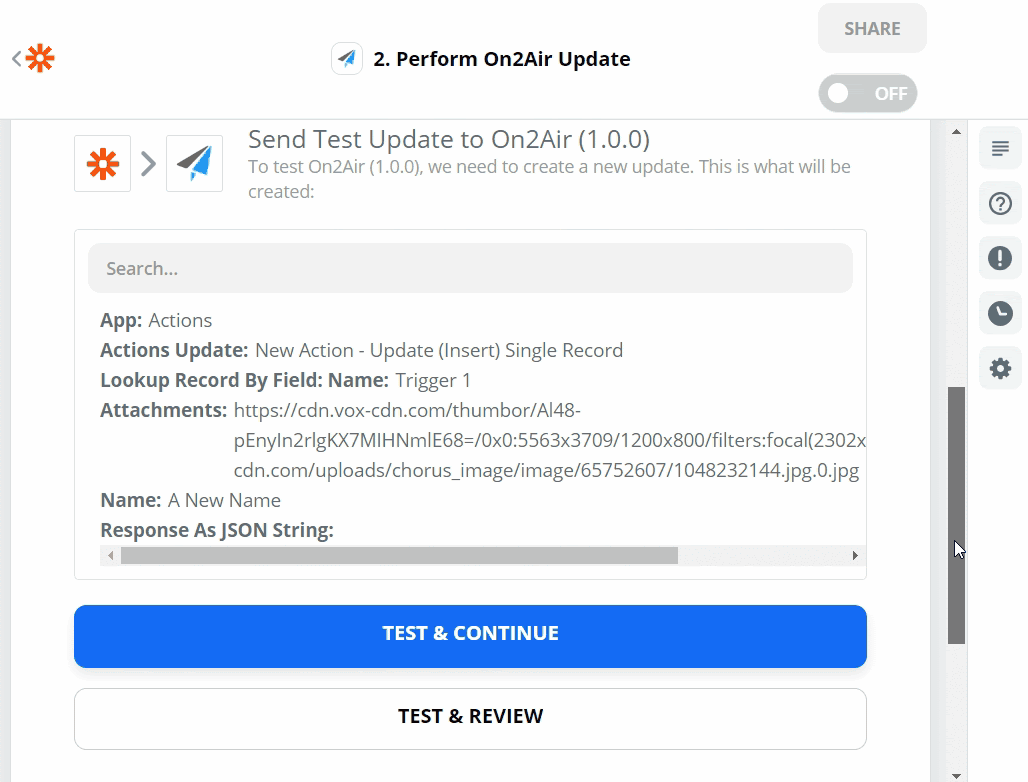Click the vertical scrollbar up arrow
This screenshot has height=782, width=1028.
click(x=957, y=132)
